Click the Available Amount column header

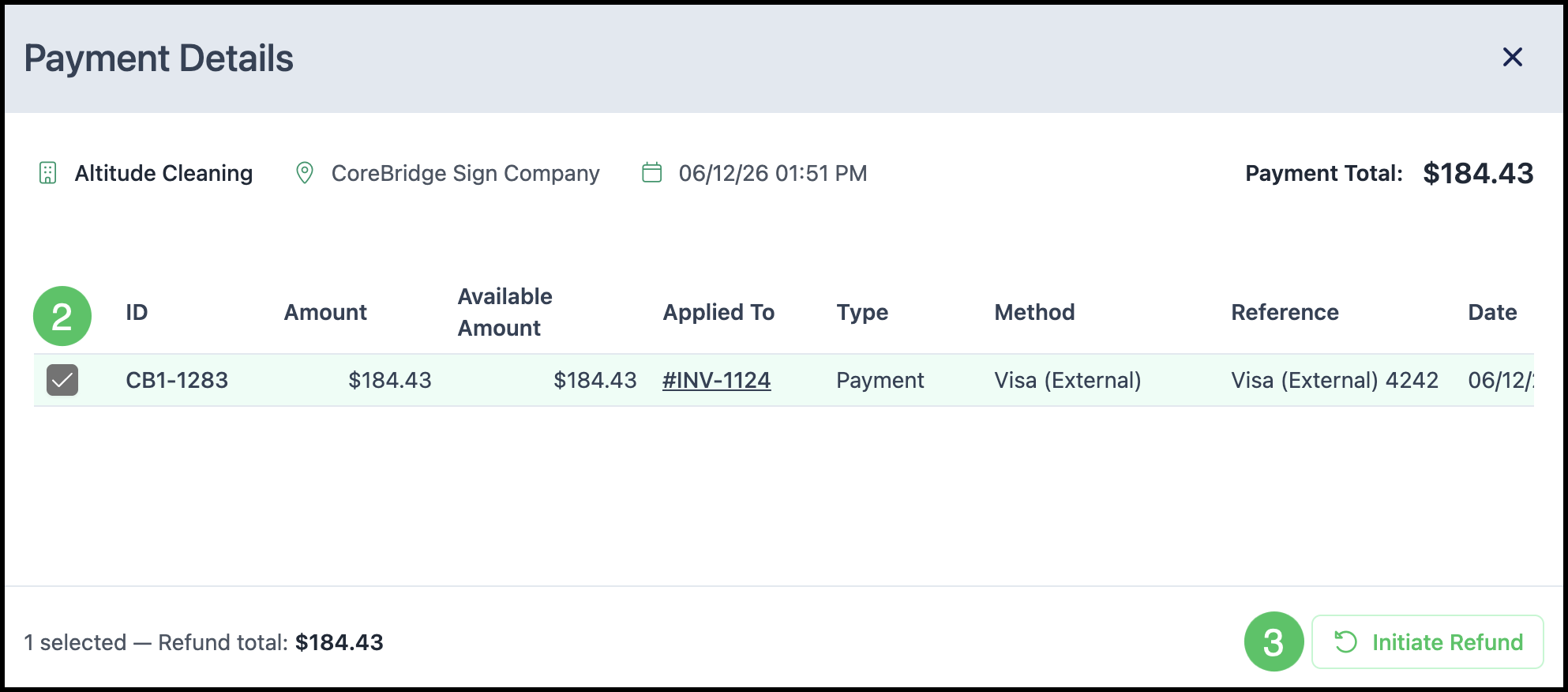pyautogui.click(x=505, y=312)
